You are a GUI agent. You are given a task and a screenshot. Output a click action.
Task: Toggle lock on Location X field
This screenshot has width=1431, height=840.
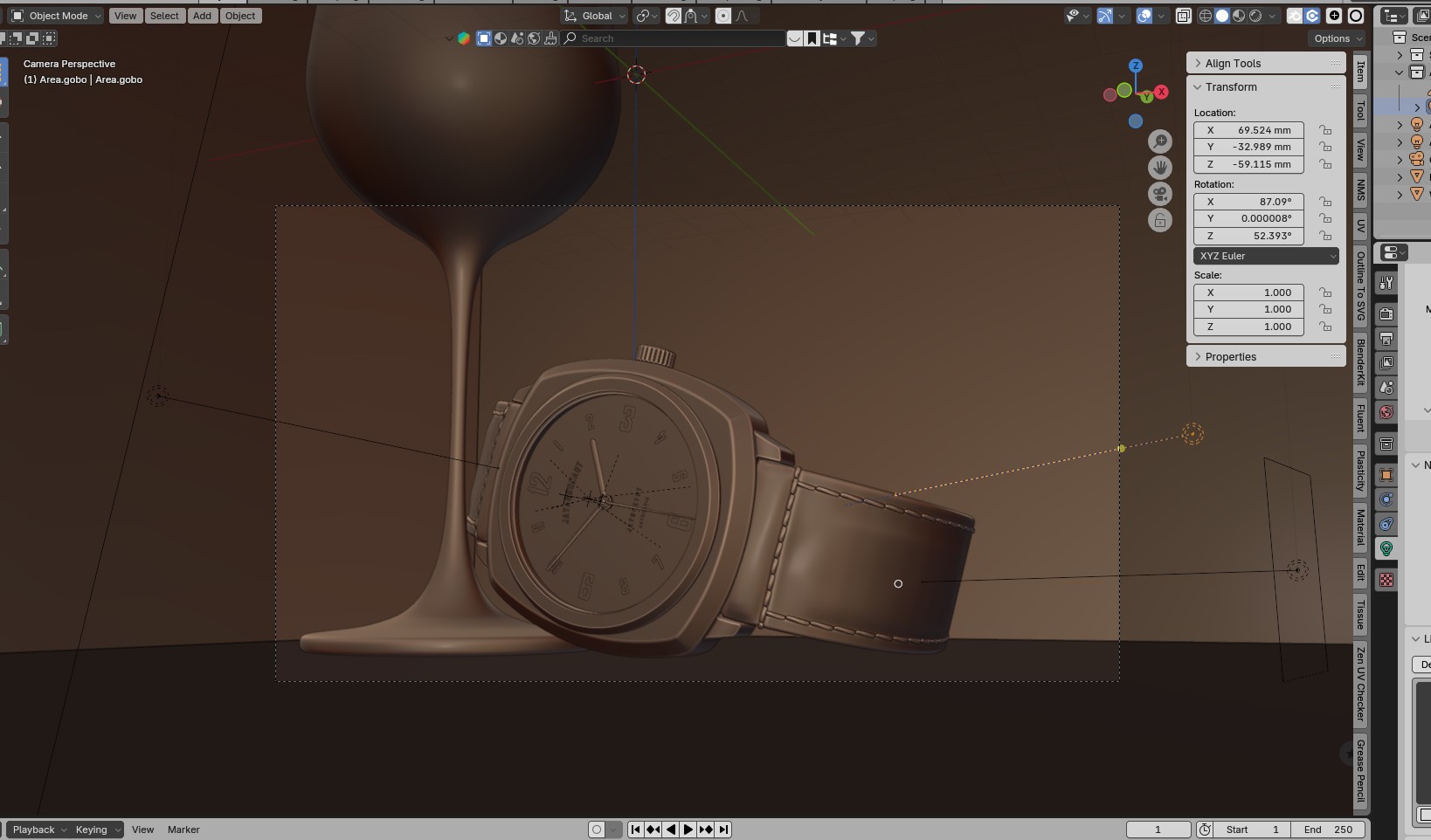1325,130
